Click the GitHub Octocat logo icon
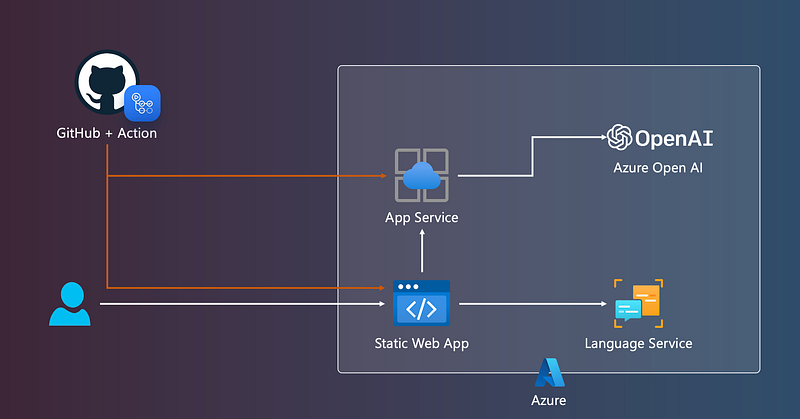Screen dimensions: 800x419 tap(107, 82)
